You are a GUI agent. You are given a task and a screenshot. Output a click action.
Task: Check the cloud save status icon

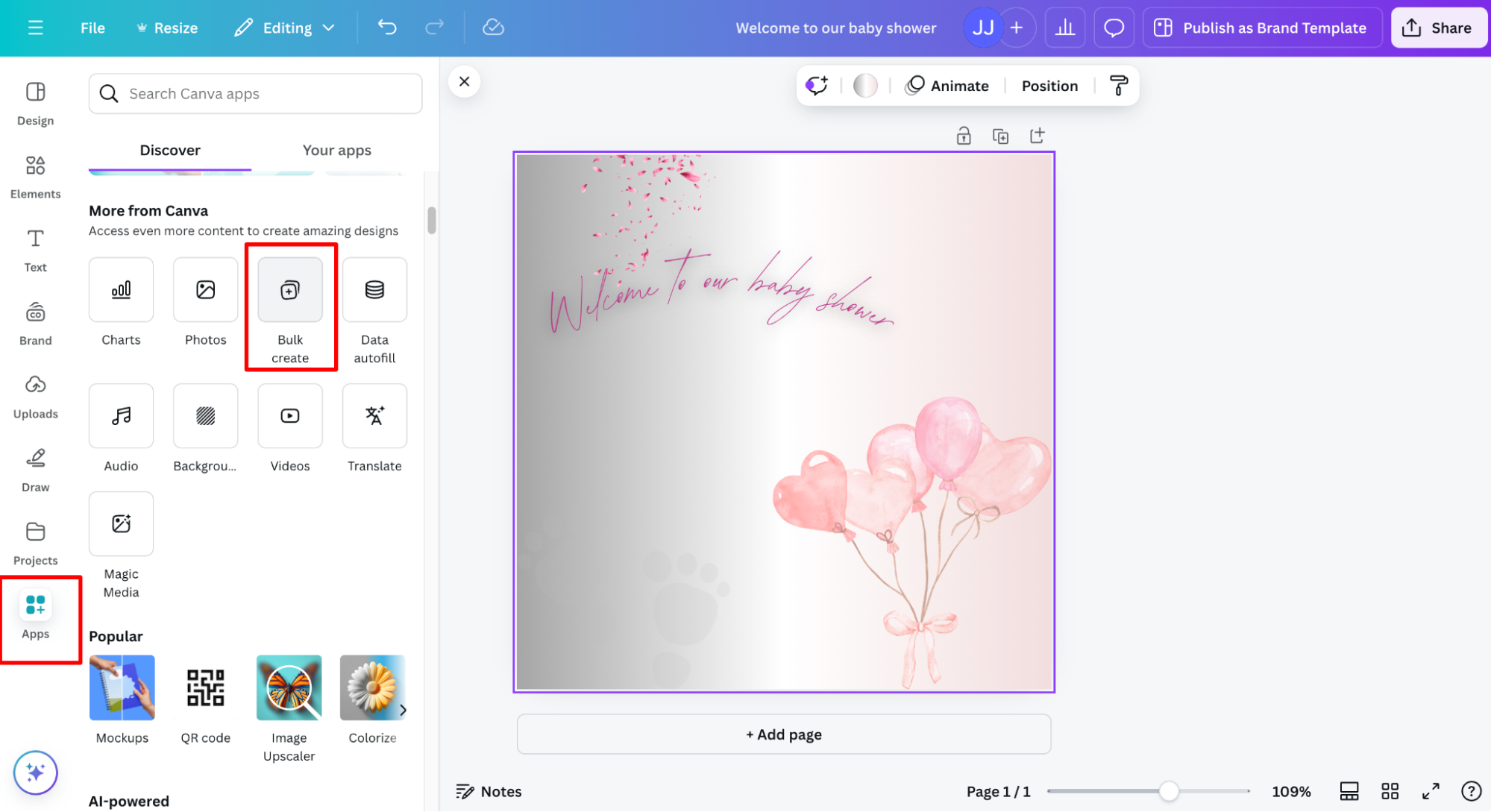[493, 28]
